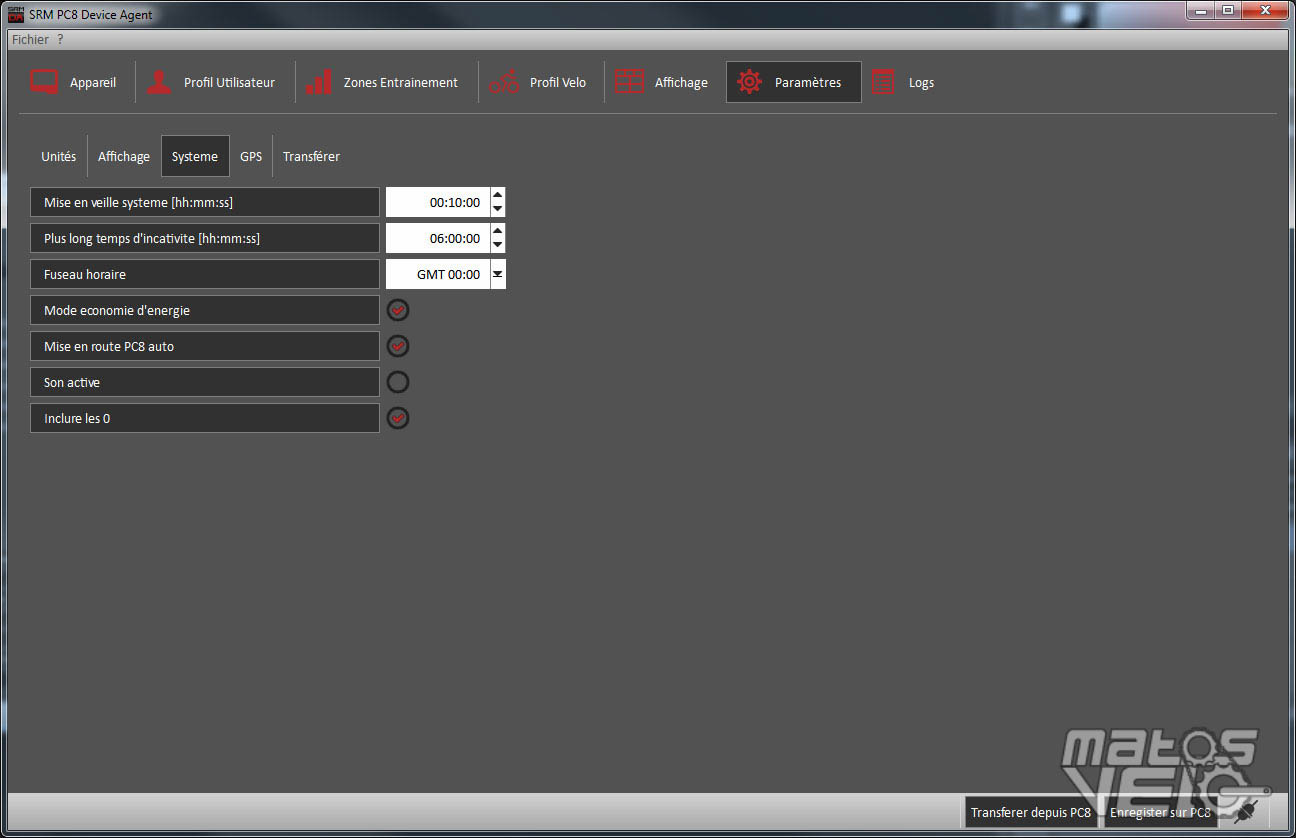Click the 06:00:00 inactivity time field
Image resolution: width=1296 pixels, height=838 pixels.
point(438,238)
